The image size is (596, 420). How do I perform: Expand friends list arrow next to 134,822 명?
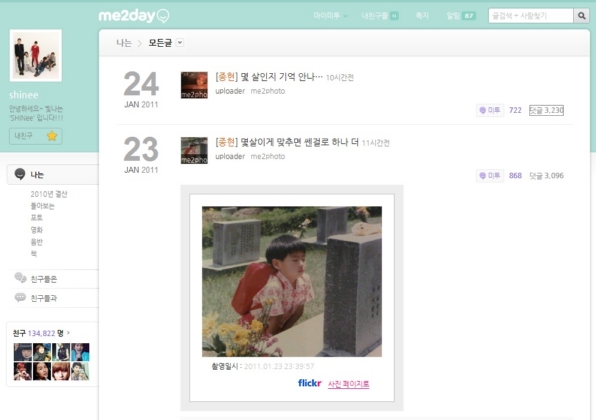[x=68, y=333]
